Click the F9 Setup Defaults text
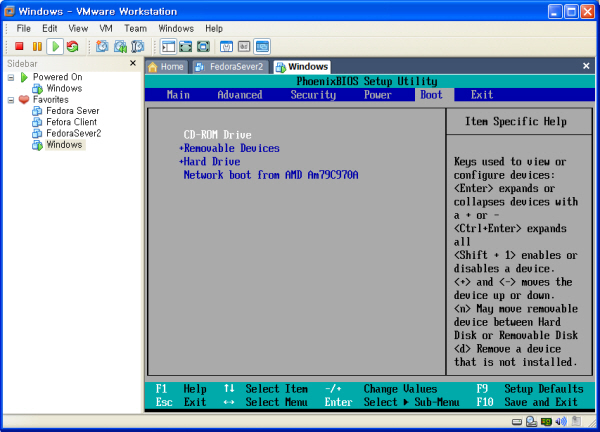 pos(530,389)
